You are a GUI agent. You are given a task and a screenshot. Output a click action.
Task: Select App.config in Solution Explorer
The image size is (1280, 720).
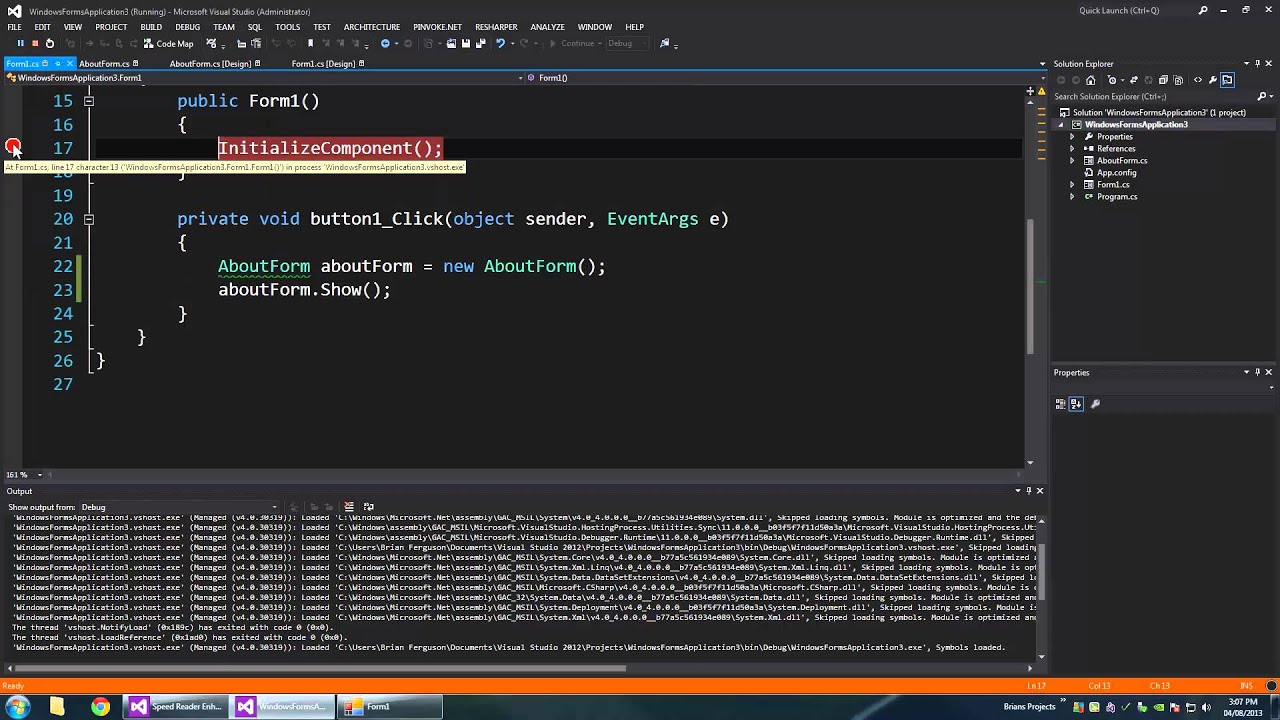tap(1116, 173)
